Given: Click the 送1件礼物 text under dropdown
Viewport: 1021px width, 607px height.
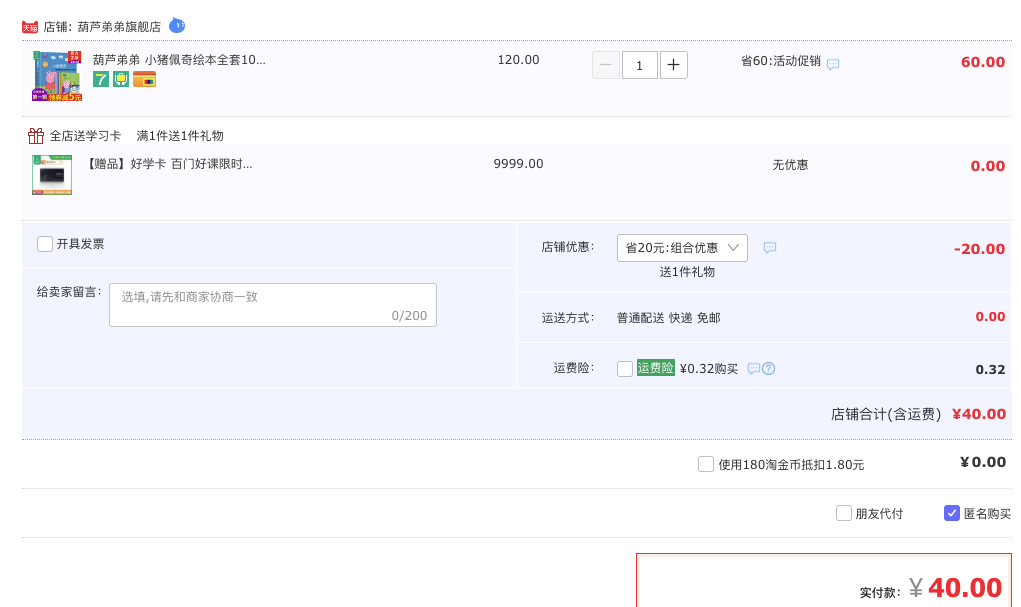Looking at the screenshot, I should 687,272.
